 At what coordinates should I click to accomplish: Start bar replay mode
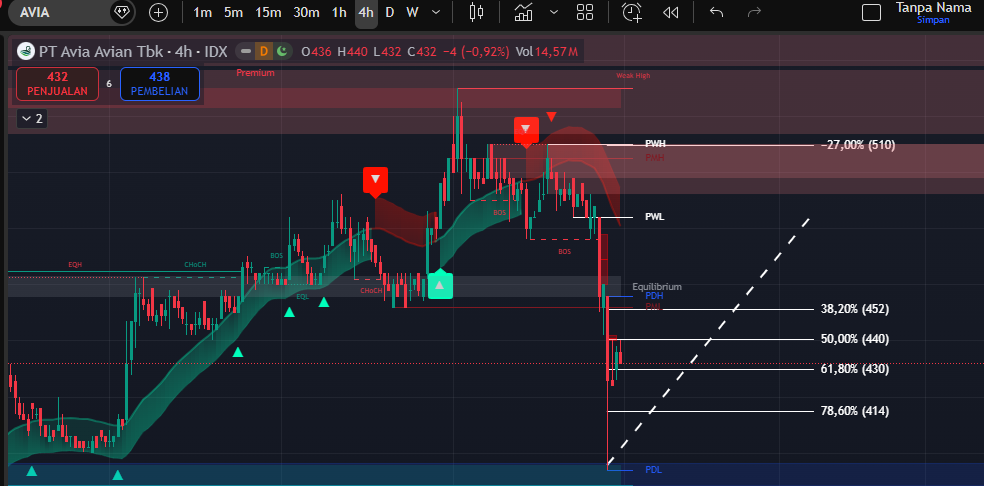[x=670, y=12]
